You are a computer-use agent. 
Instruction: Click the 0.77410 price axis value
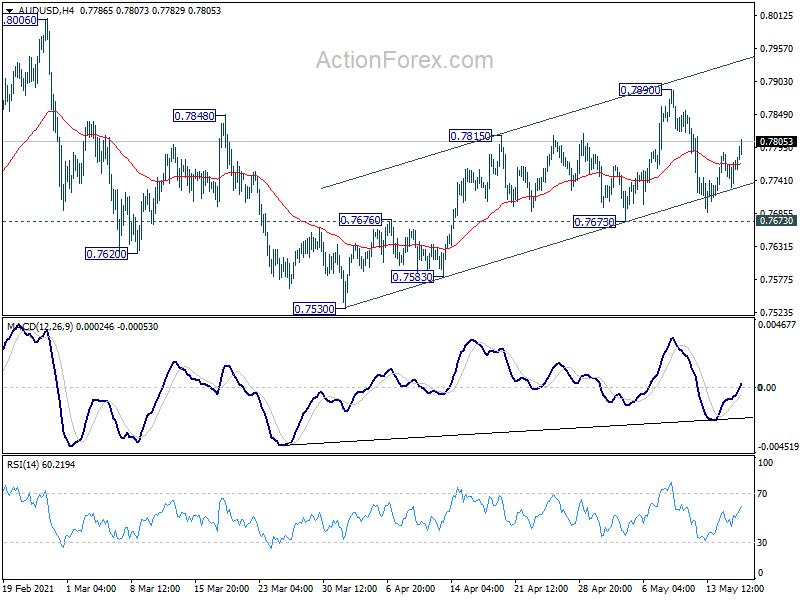coord(777,181)
